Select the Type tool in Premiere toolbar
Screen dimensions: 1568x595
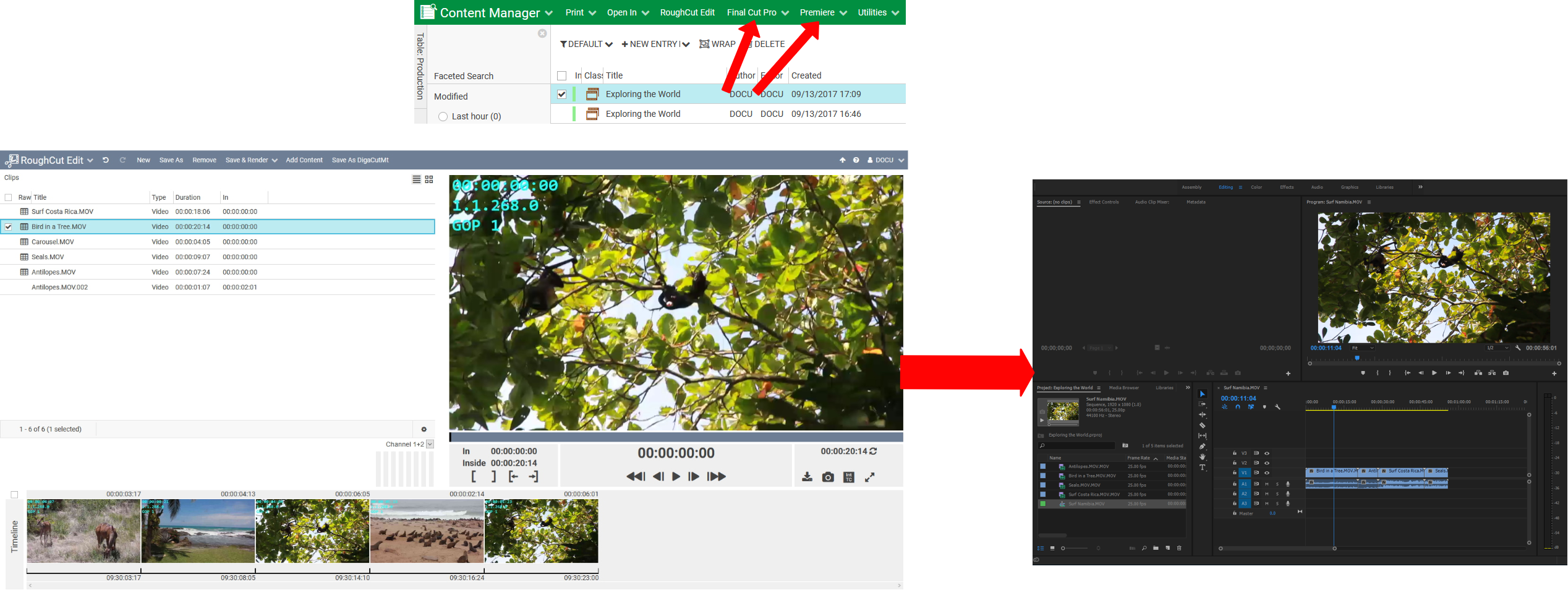(x=1202, y=468)
